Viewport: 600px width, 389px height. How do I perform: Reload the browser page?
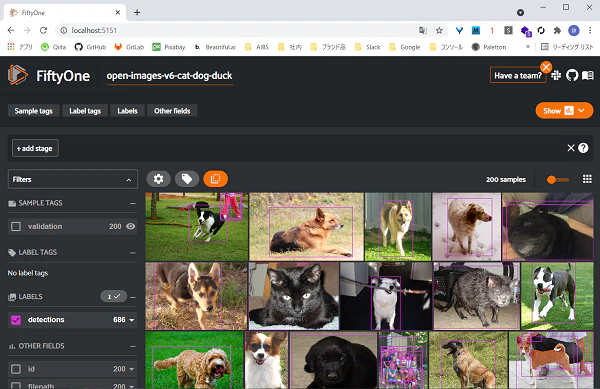[43, 30]
